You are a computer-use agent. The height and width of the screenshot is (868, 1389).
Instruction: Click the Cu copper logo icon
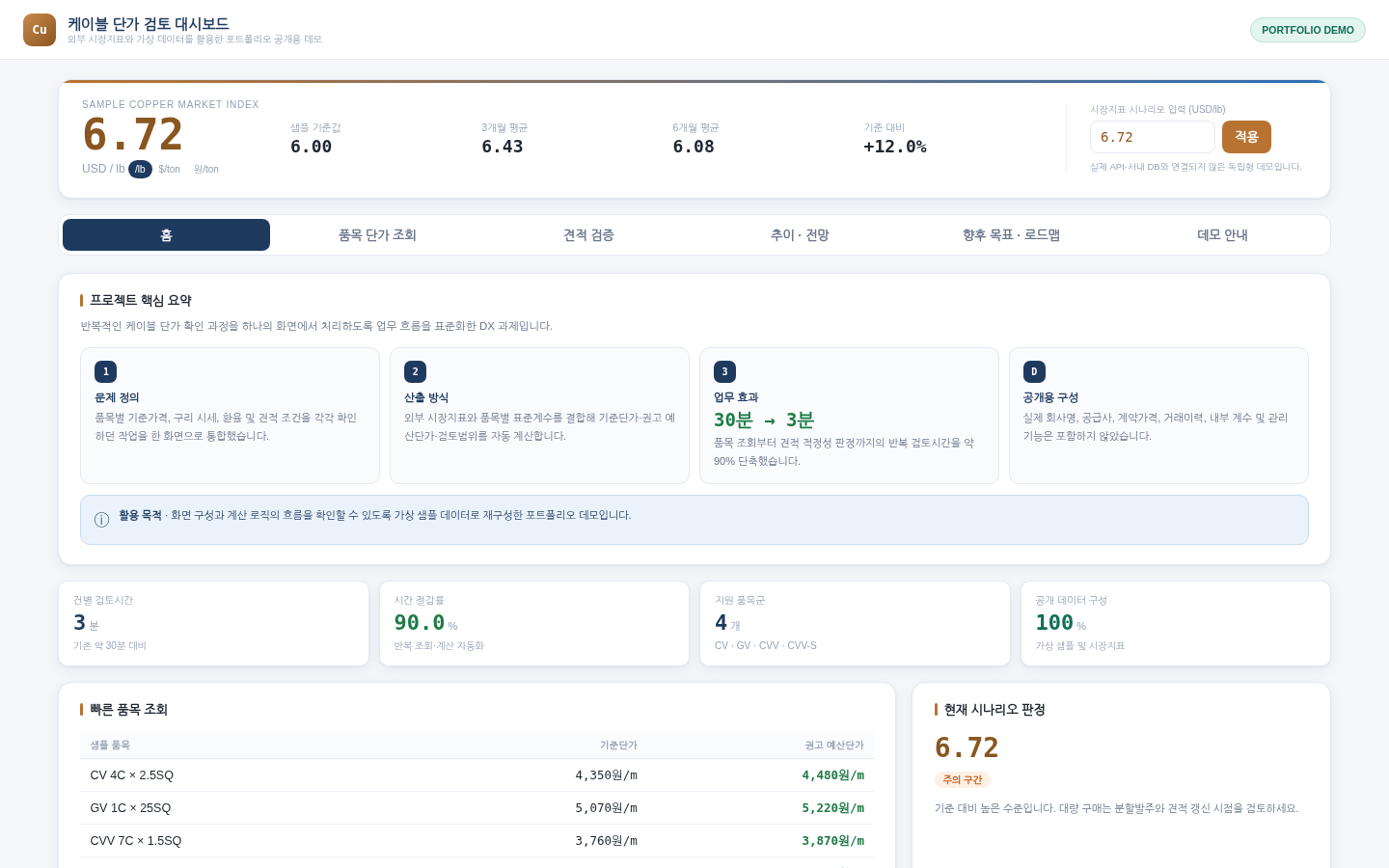pyautogui.click(x=40, y=30)
